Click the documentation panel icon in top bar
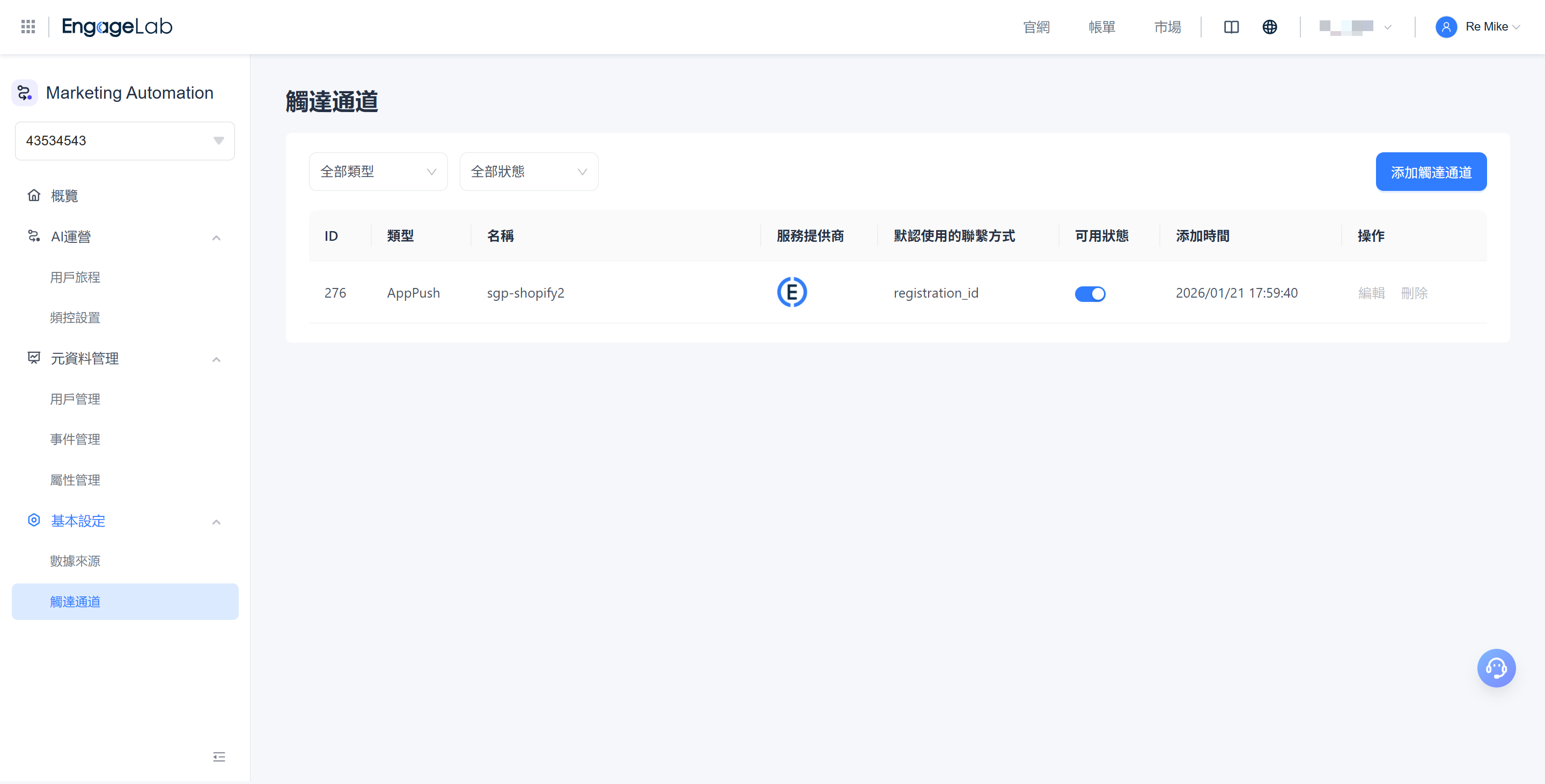The width and height of the screenshot is (1545, 784). pyautogui.click(x=1231, y=26)
